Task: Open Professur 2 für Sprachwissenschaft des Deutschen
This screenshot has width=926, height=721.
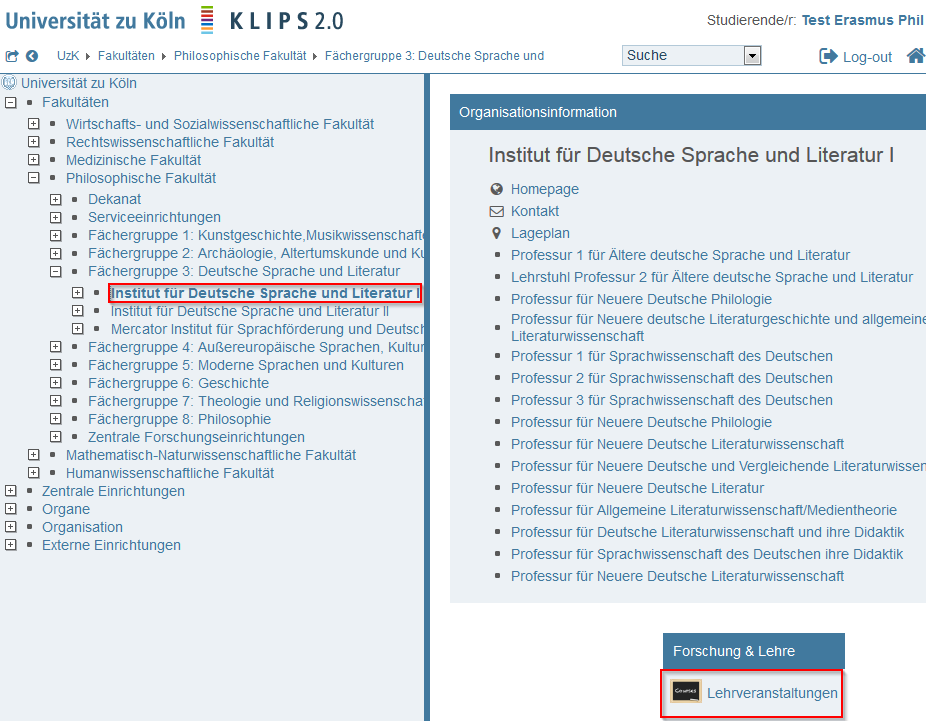Action: pos(671,378)
